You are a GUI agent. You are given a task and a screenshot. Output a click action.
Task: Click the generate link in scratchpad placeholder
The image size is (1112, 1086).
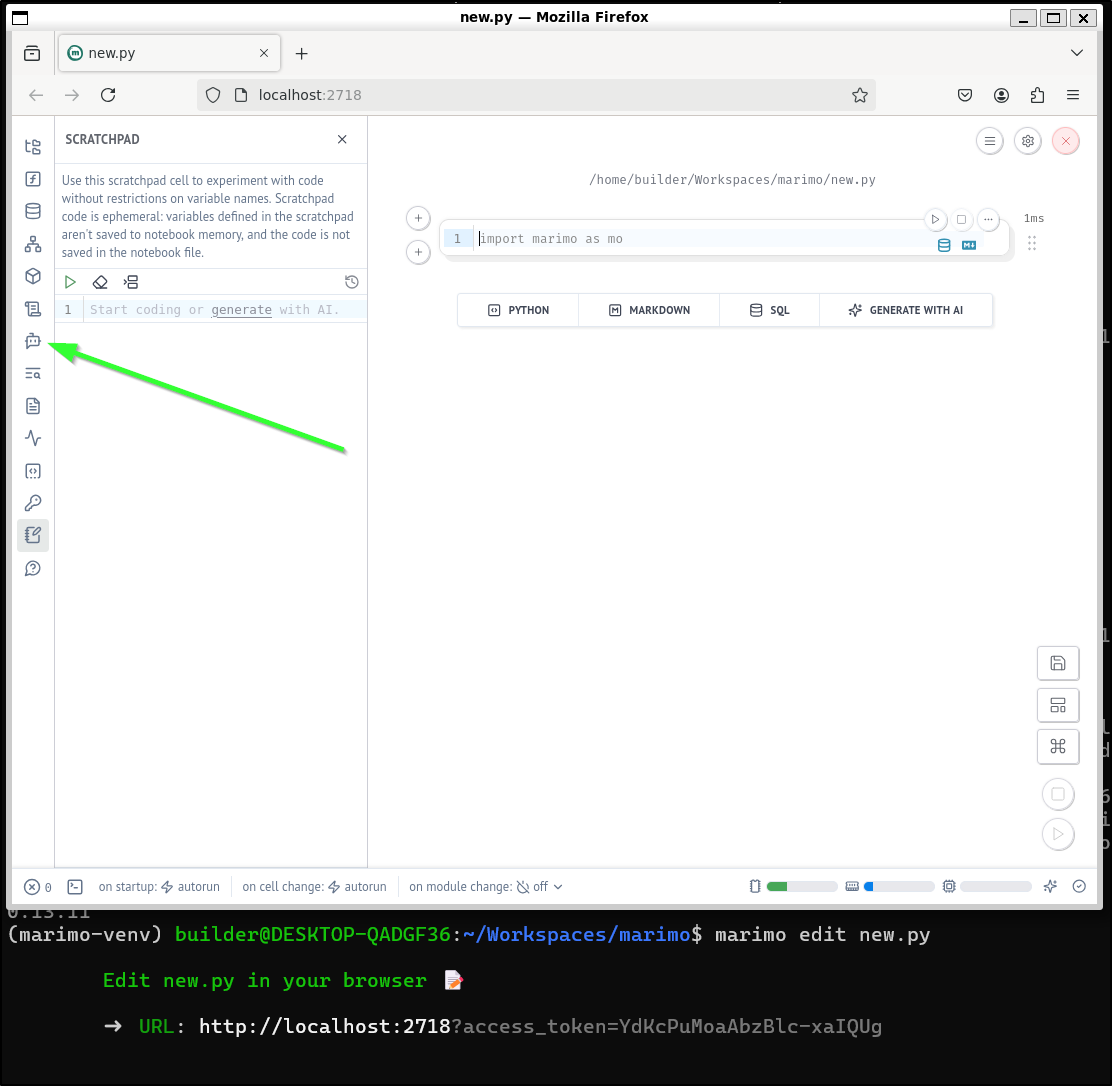pos(241,309)
